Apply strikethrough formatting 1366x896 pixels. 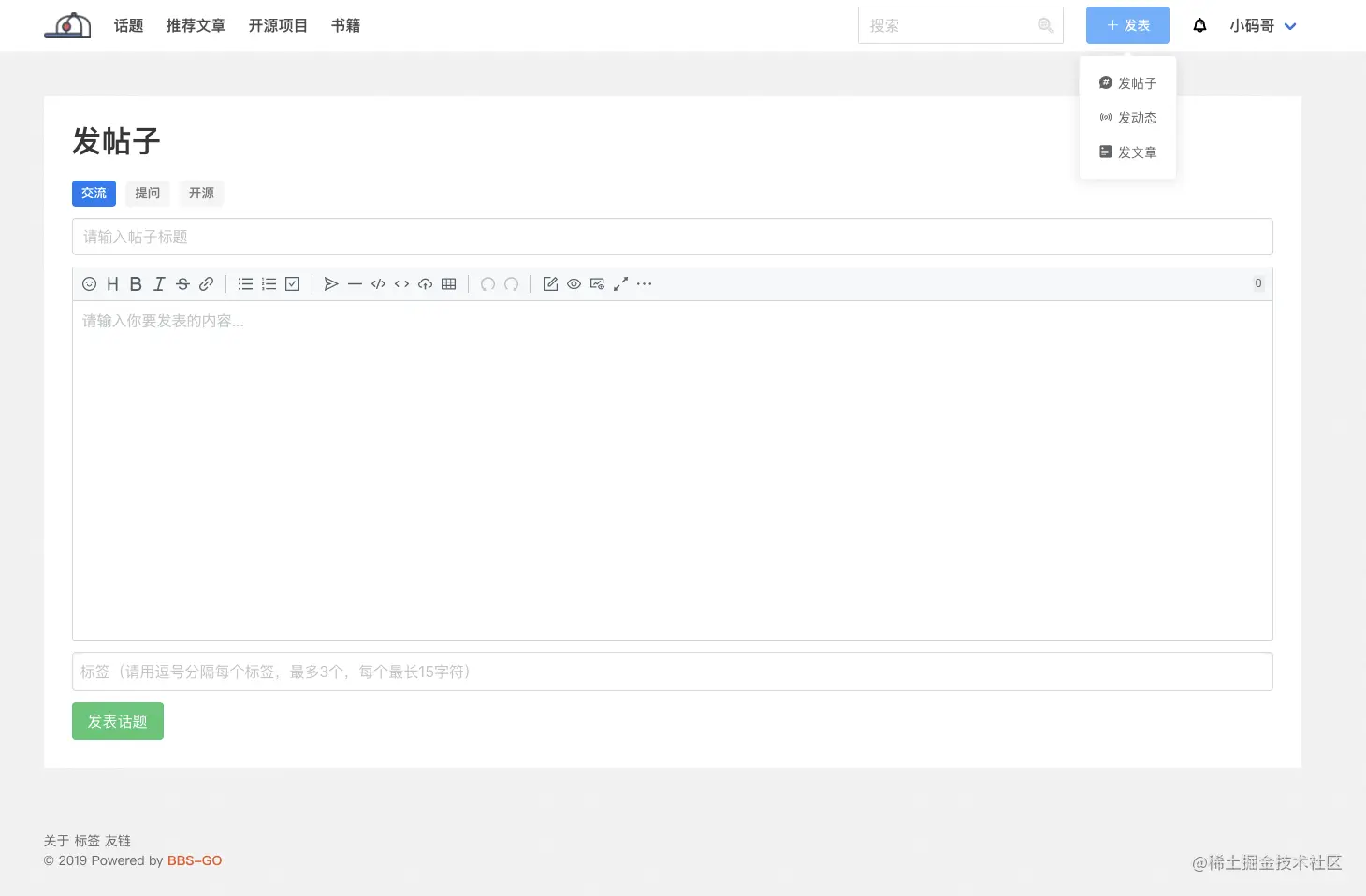(x=182, y=283)
